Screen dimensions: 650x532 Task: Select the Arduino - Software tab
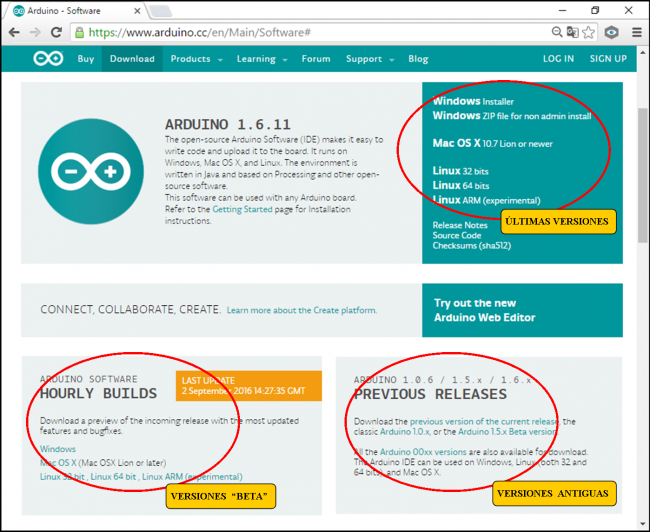pyautogui.click(x=75, y=11)
